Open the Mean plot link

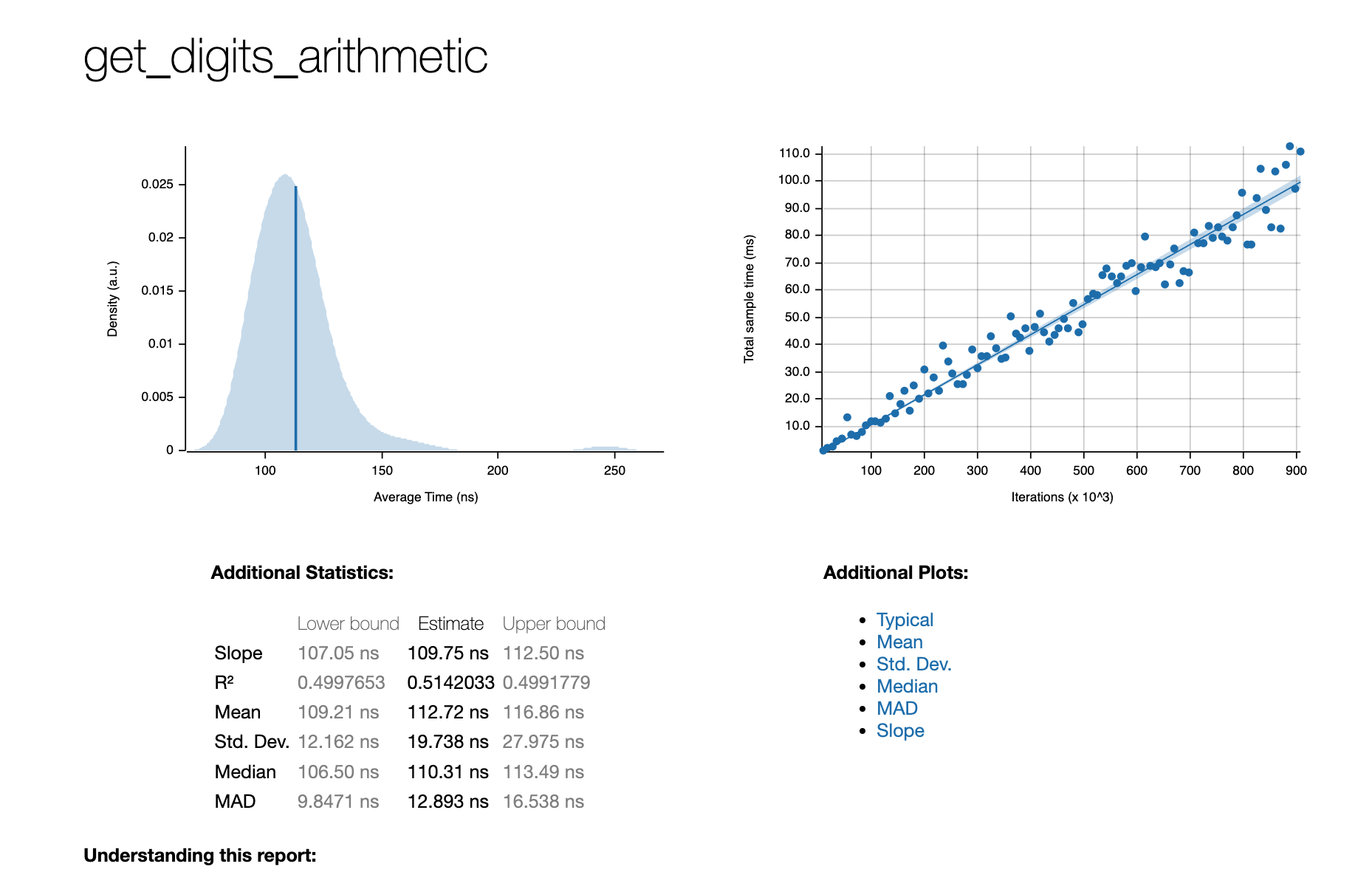click(899, 642)
